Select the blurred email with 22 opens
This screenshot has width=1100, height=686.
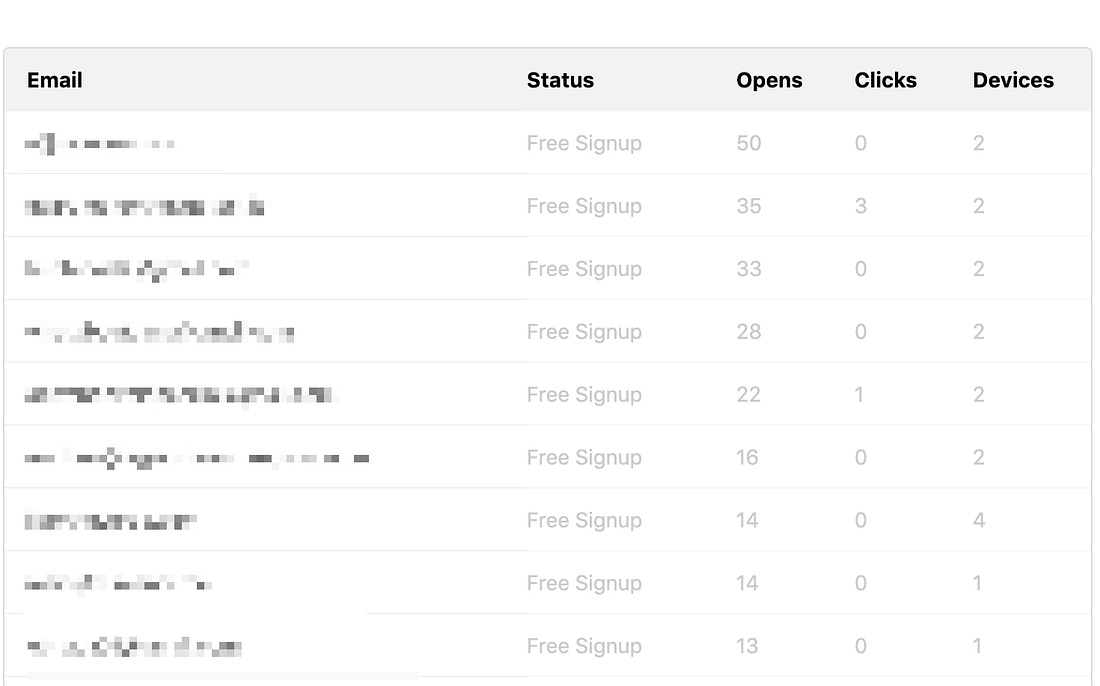(x=180, y=396)
